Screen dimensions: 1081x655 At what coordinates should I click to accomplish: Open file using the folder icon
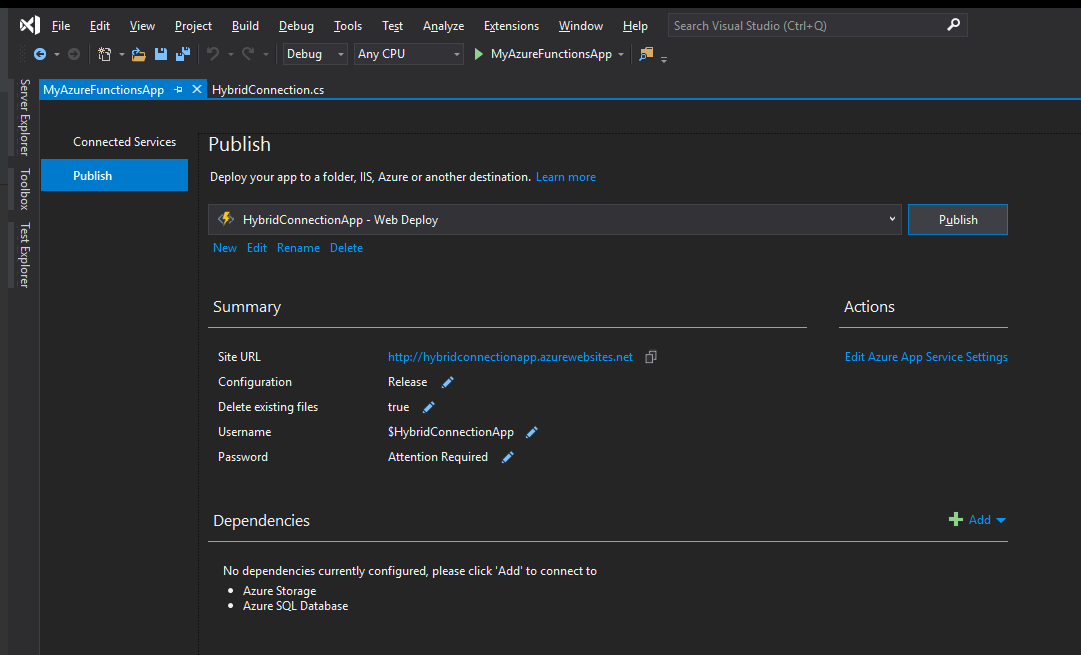(x=139, y=54)
